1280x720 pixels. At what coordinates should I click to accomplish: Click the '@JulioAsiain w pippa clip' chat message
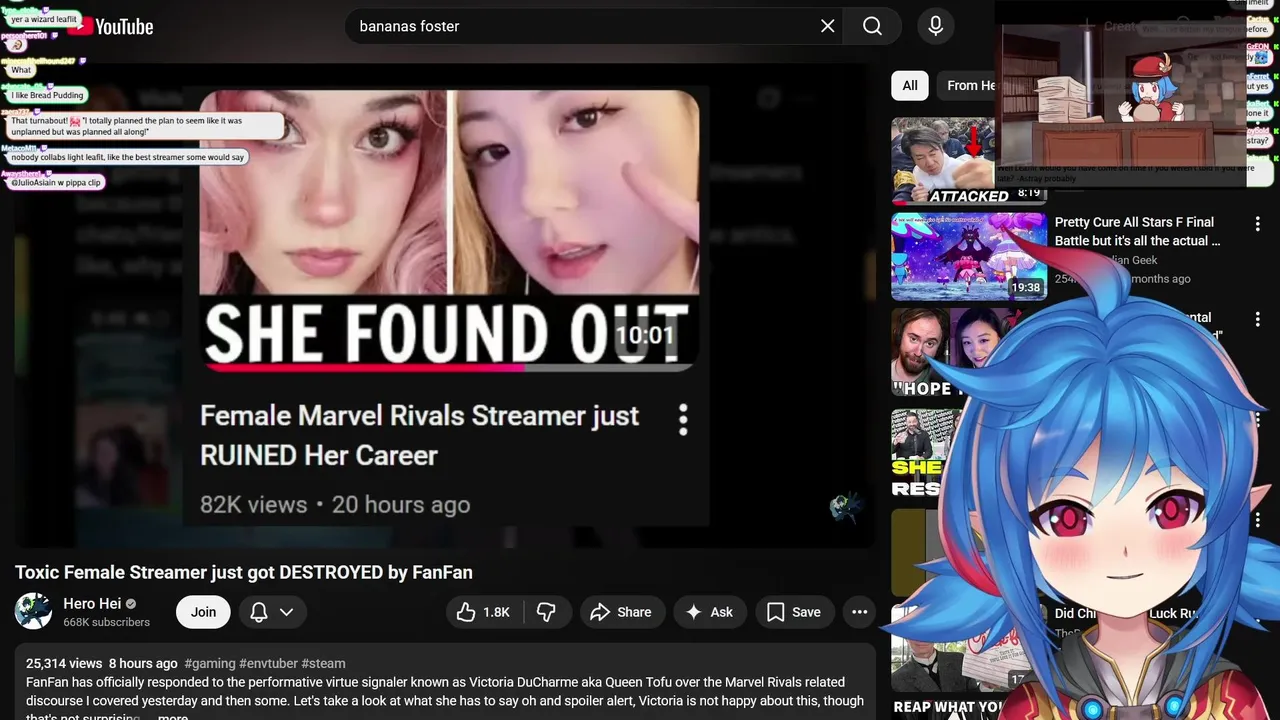57,183
